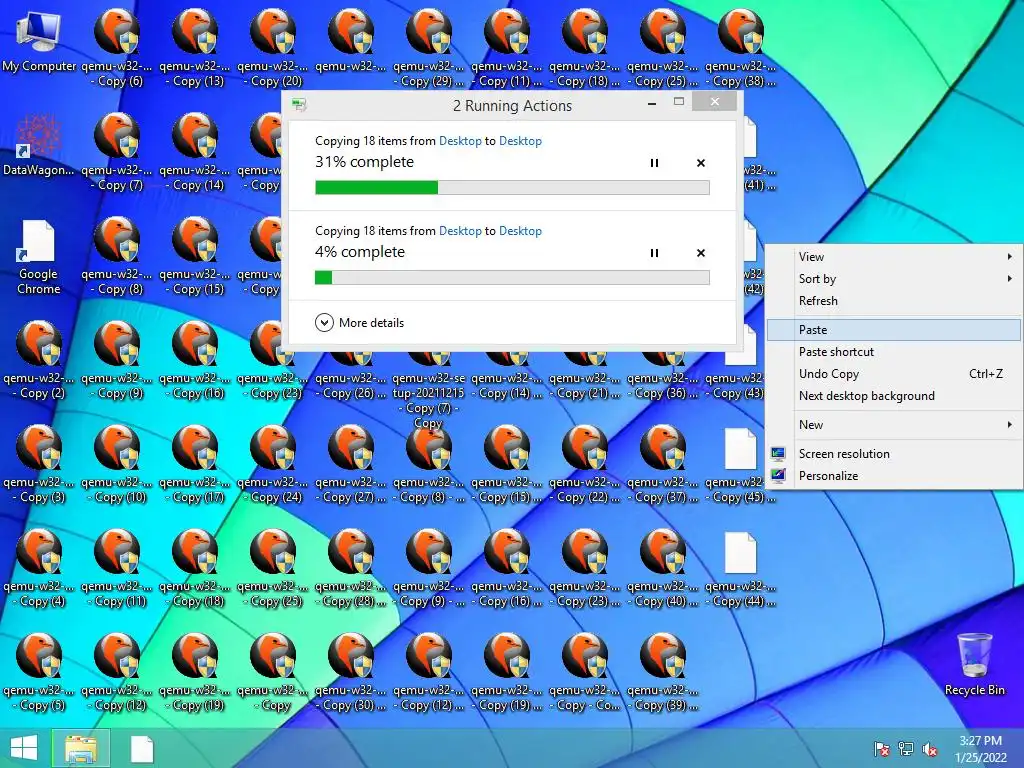Choose Paste from the context menu
Viewport: 1024px width, 768px height.
tap(894, 330)
